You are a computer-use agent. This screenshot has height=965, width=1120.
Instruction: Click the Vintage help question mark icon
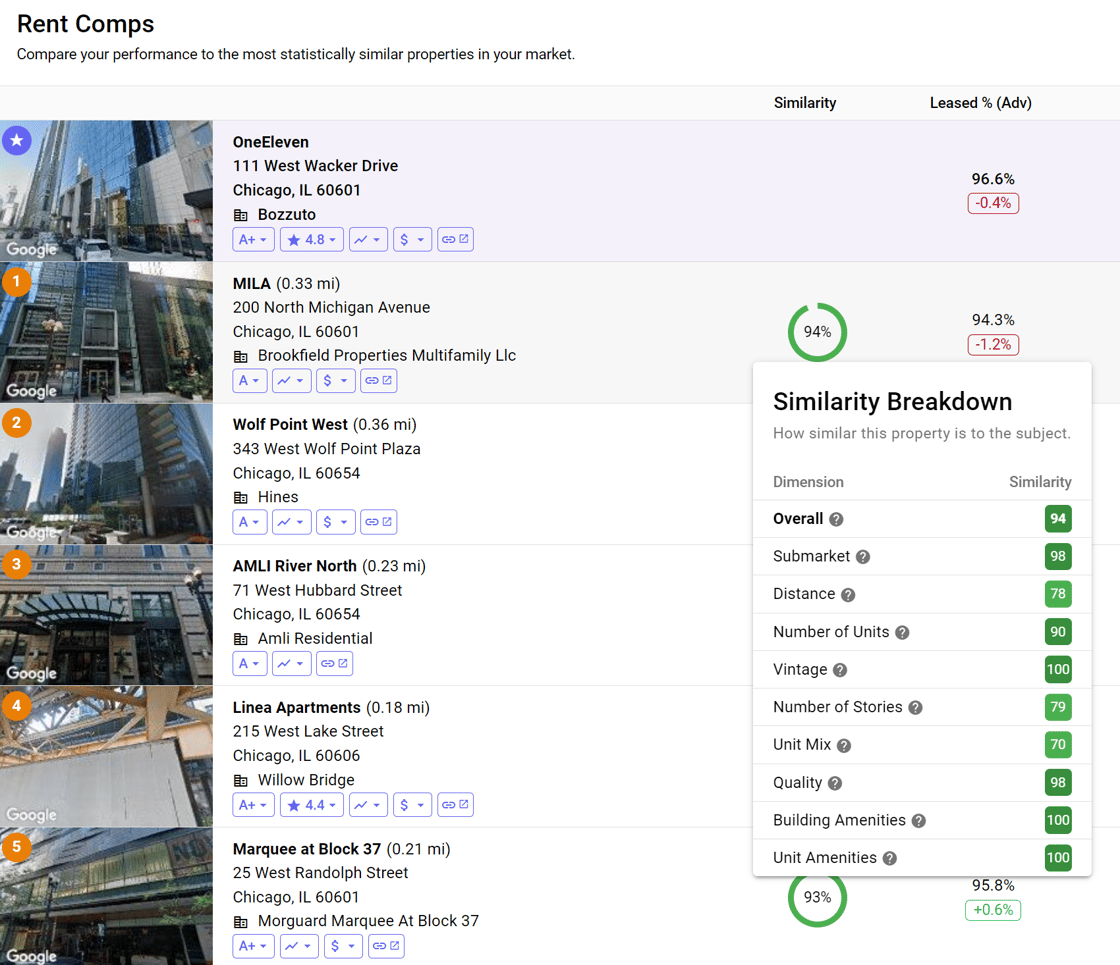pos(840,670)
